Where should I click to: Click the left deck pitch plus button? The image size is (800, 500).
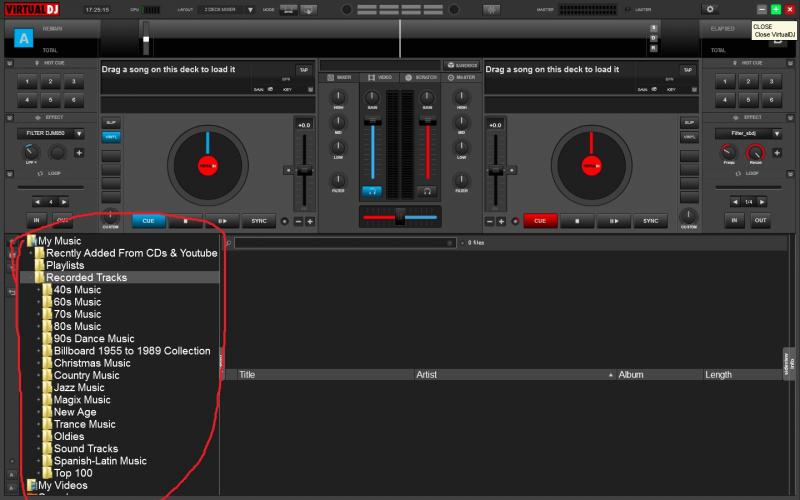[x=310, y=221]
